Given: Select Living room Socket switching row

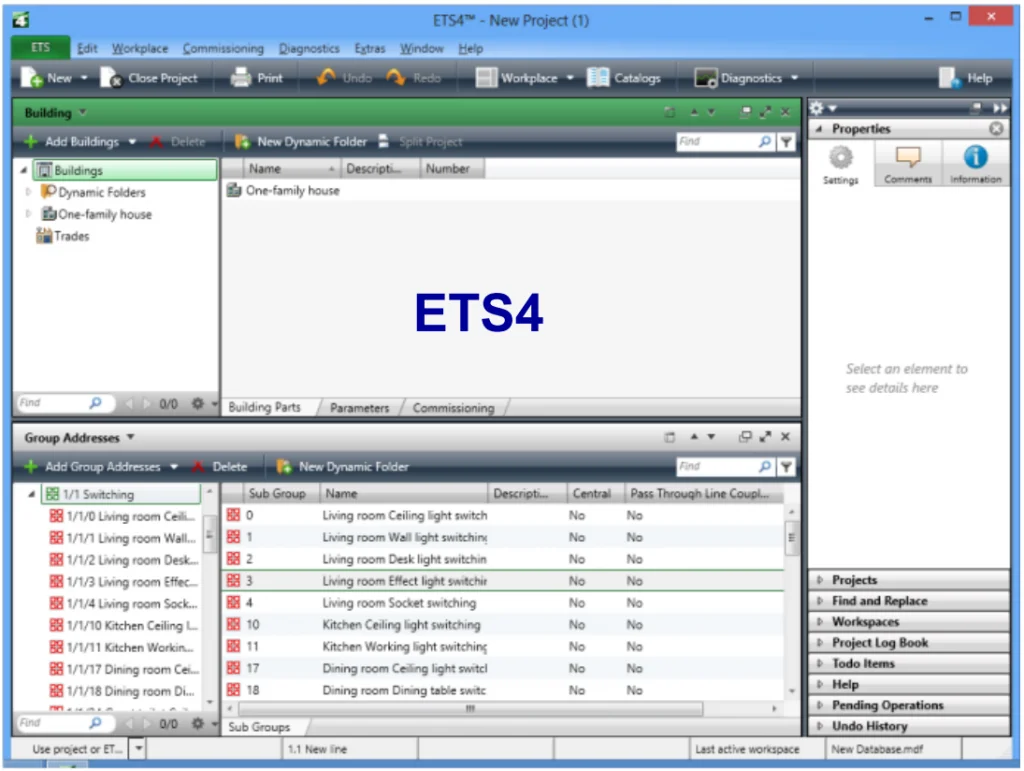Looking at the screenshot, I should click(x=504, y=603).
